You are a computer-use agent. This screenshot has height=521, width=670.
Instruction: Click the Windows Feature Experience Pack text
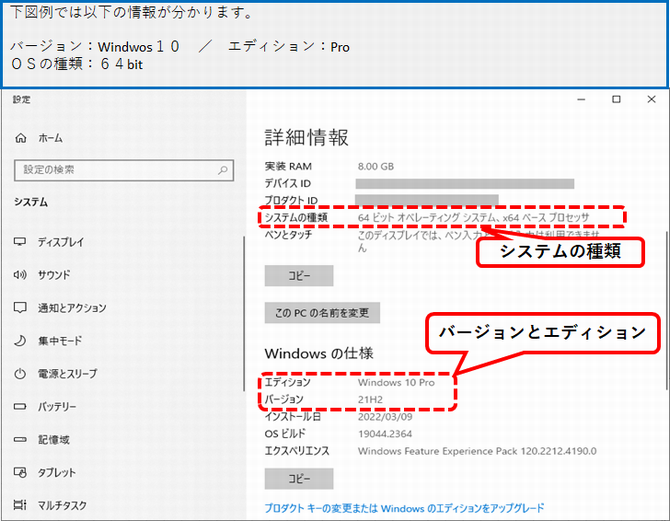point(477,451)
